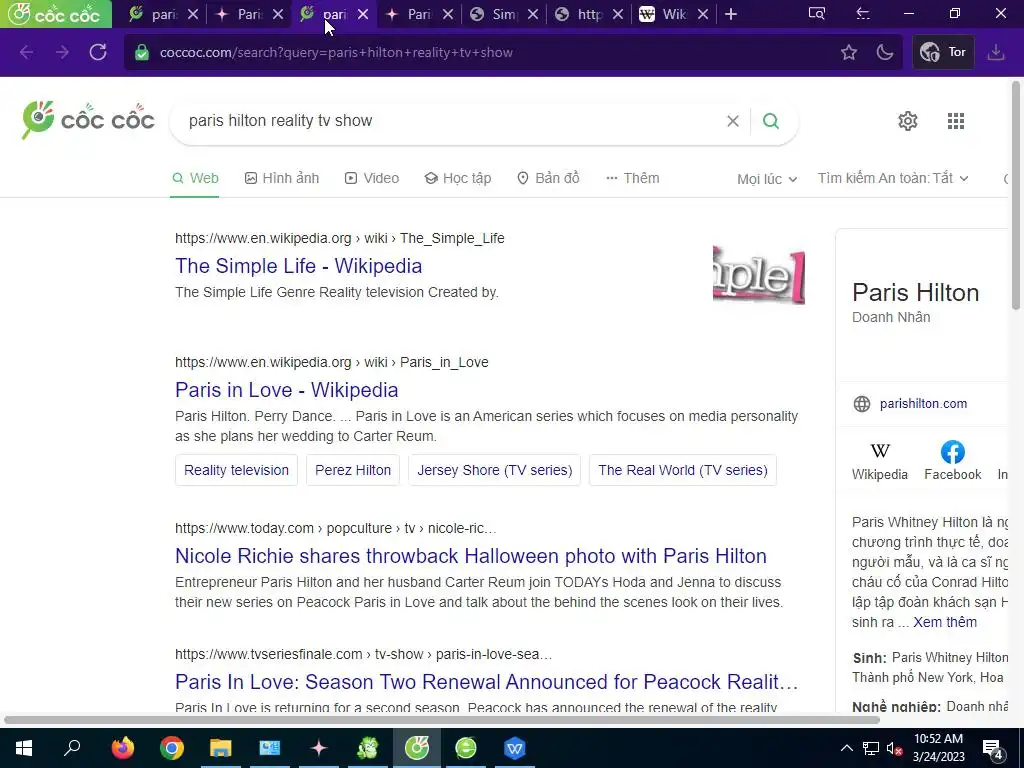Click the taskbar clock showing 10:52 AM
The image size is (1024, 768).
pos(938,748)
